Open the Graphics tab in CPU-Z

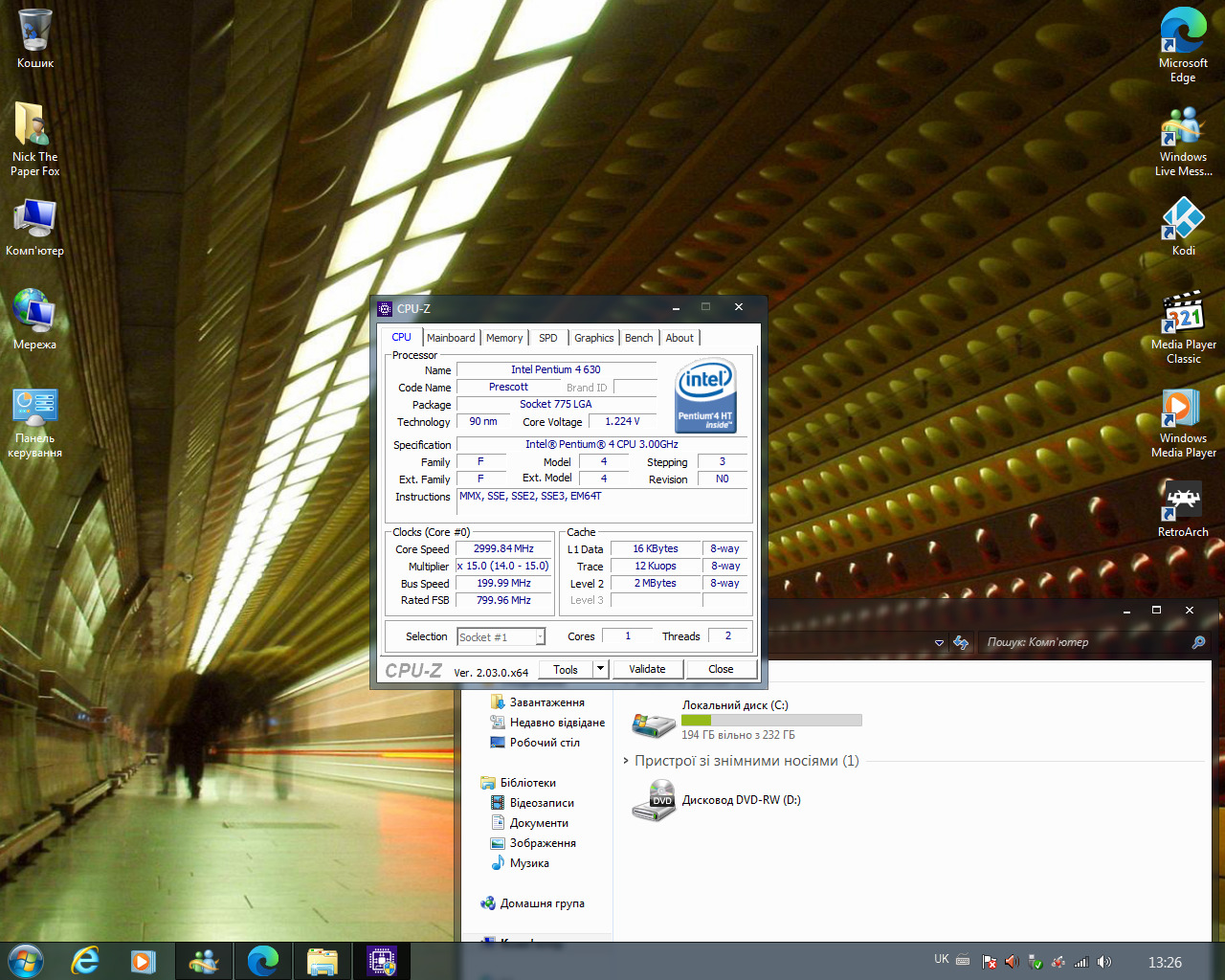593,338
